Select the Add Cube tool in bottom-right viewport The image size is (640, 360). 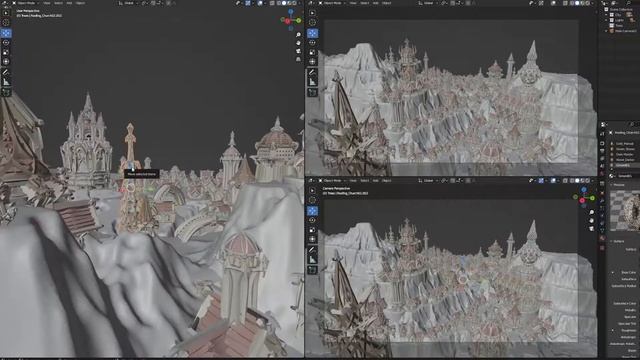(x=312, y=269)
